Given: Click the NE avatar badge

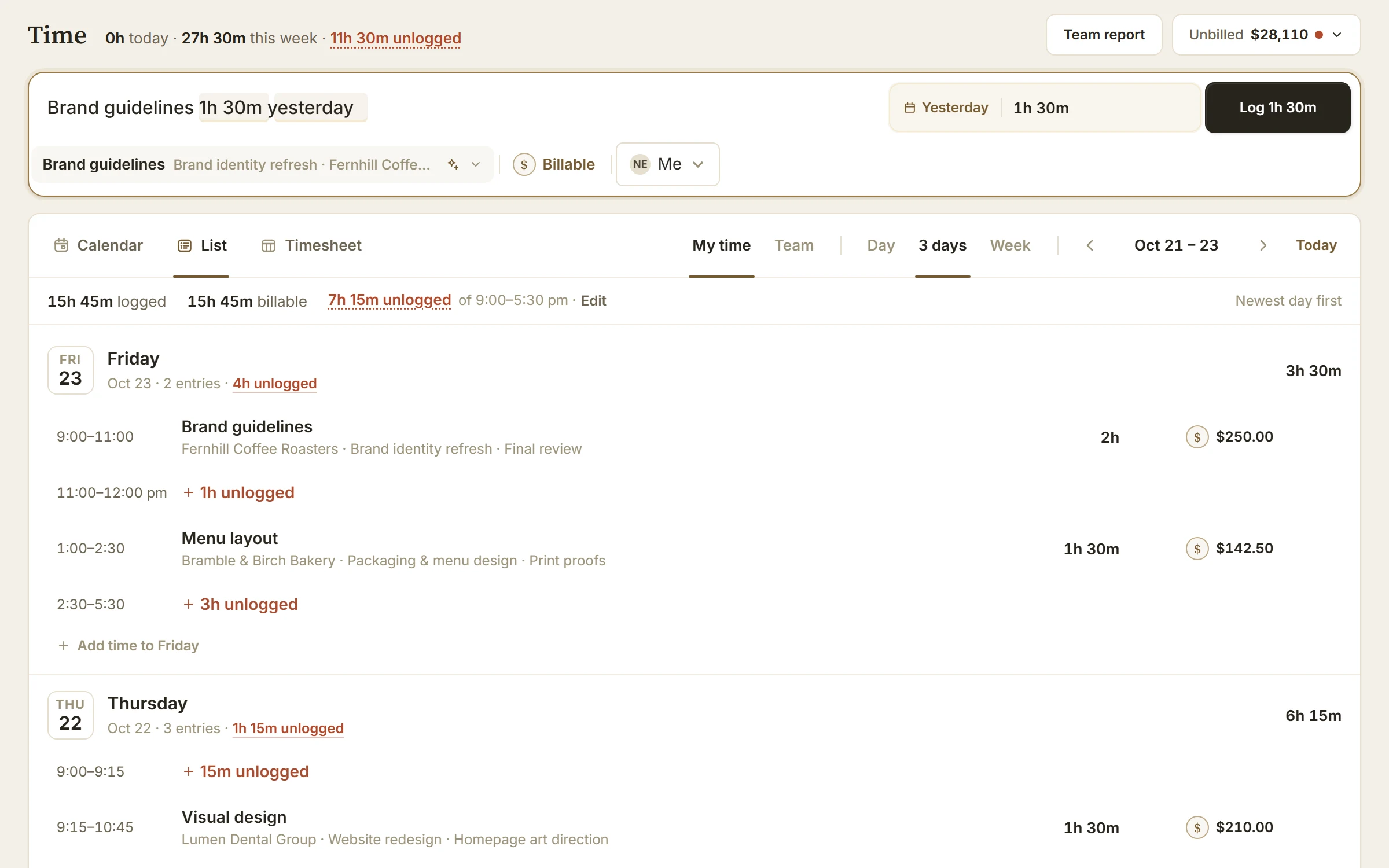Looking at the screenshot, I should (x=640, y=164).
